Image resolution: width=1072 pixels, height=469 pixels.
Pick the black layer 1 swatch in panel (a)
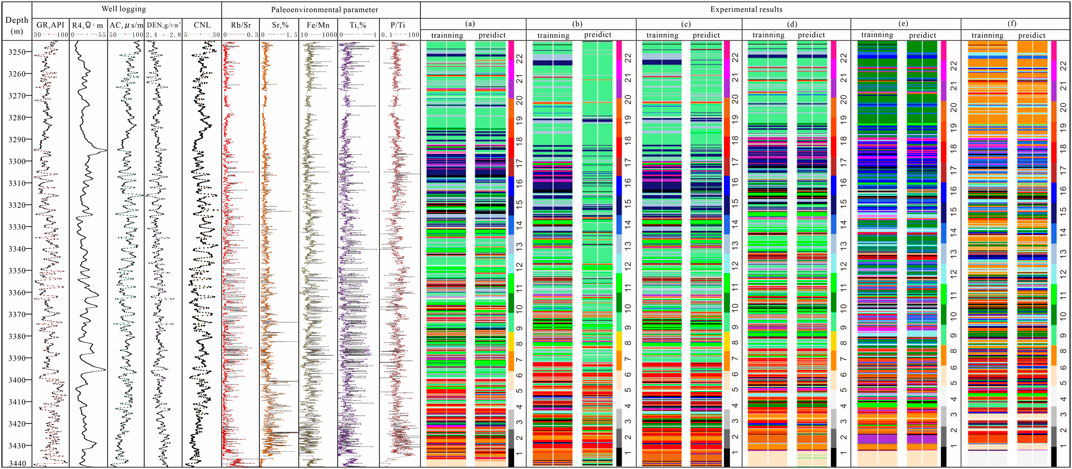click(x=511, y=457)
